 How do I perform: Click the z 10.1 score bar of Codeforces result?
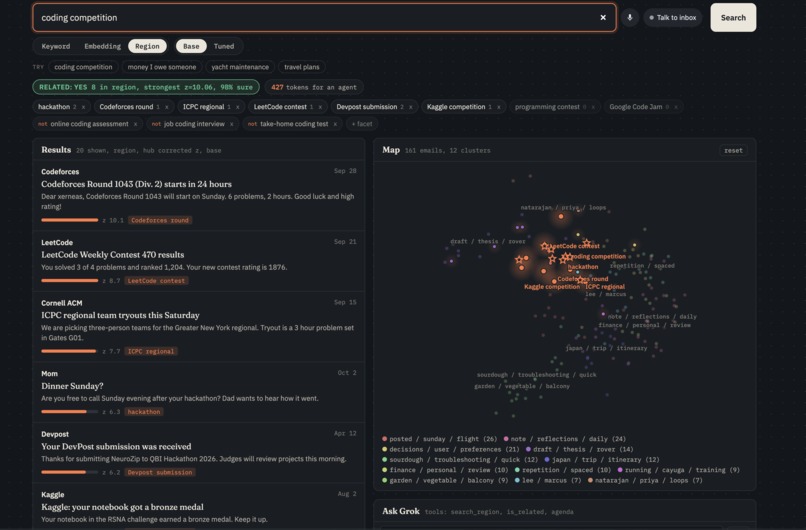(x=69, y=221)
